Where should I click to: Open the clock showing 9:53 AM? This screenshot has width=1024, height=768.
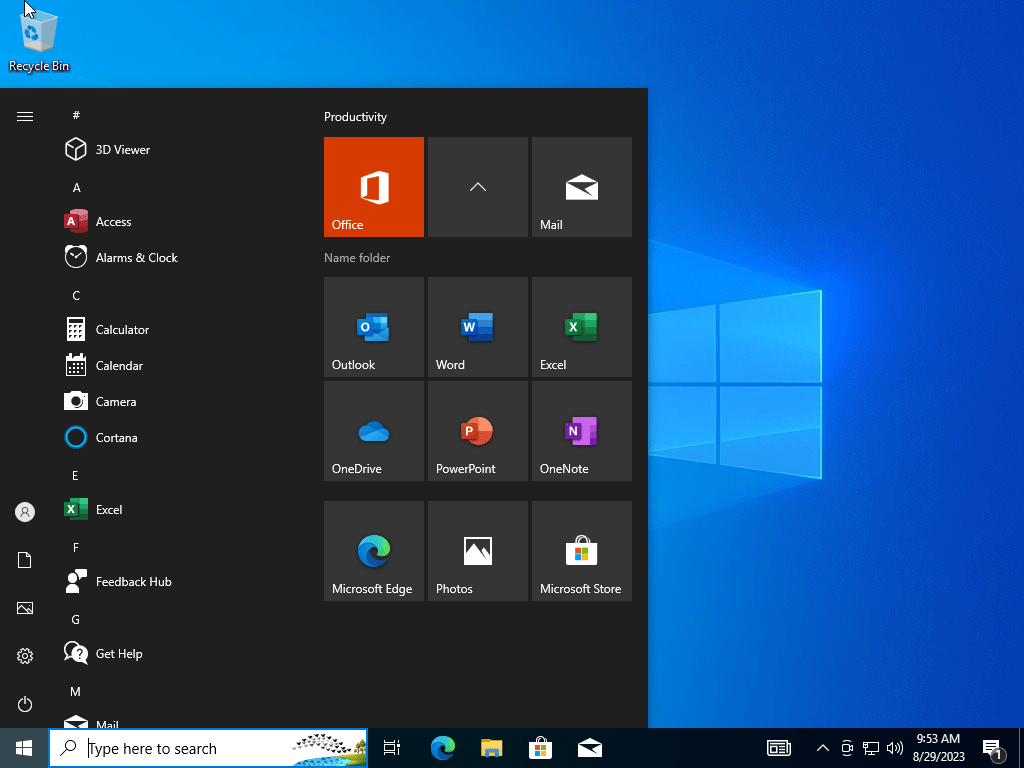(938, 748)
